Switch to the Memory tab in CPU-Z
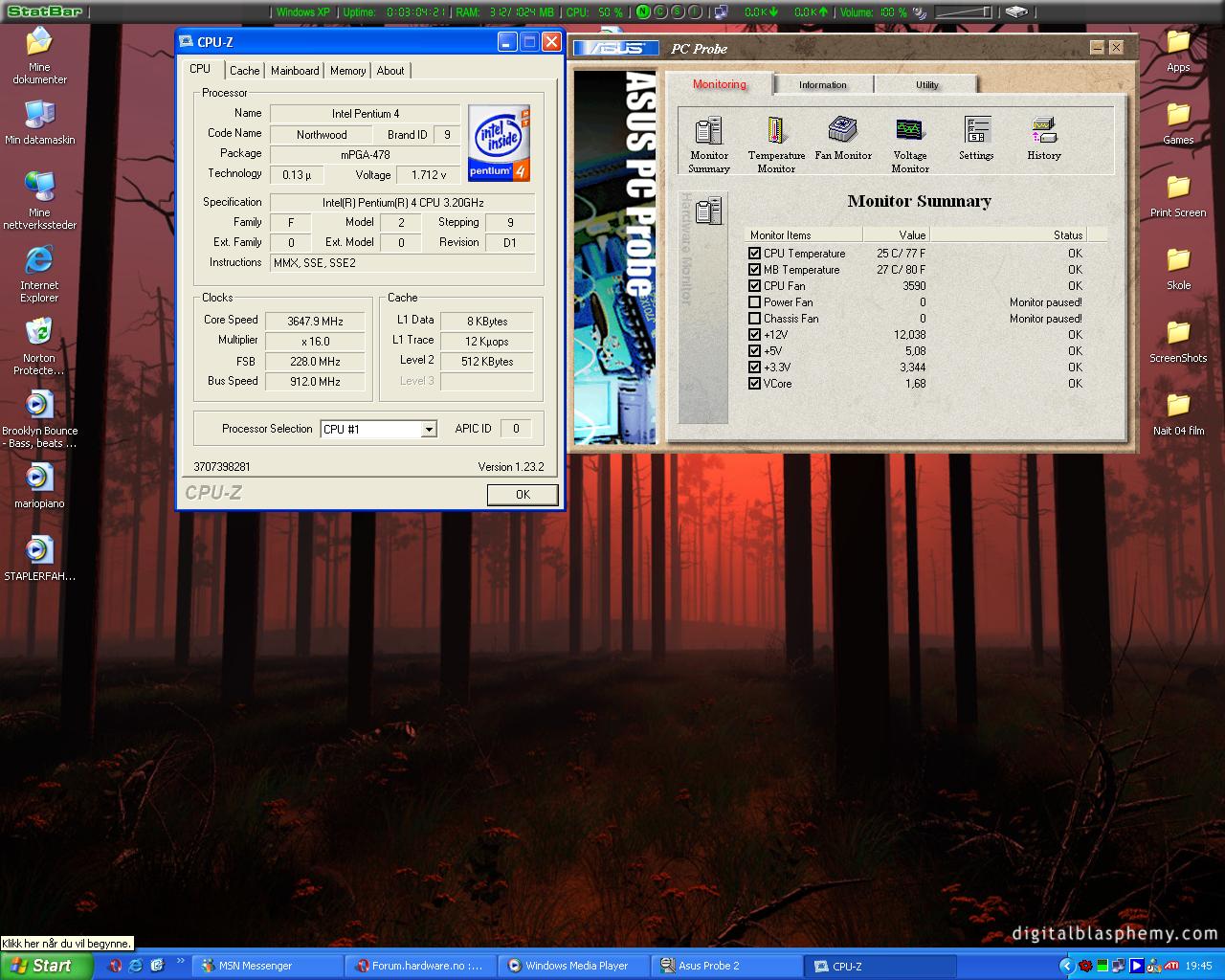Screen dimensions: 1225x980 point(347,71)
